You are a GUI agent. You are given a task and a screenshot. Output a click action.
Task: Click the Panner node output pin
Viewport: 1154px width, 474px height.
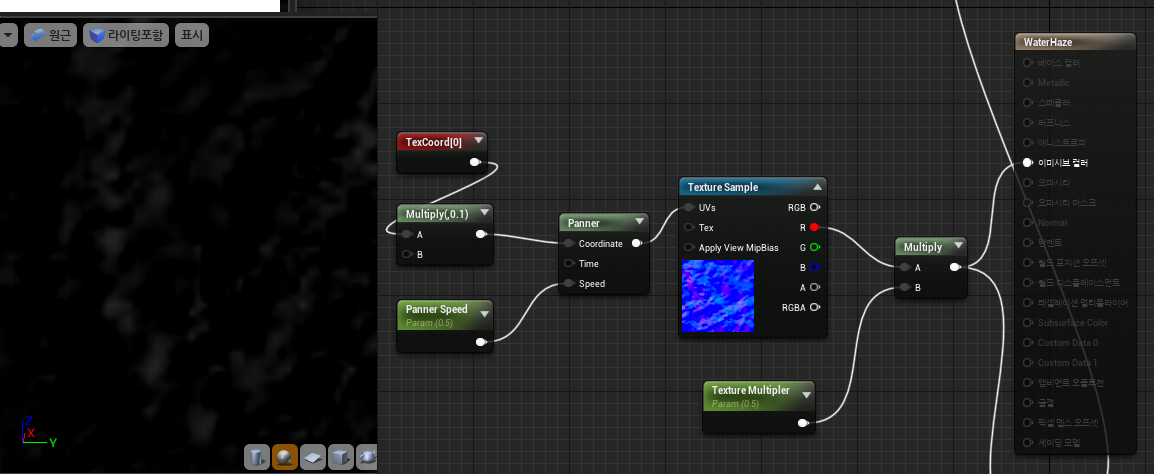click(637, 244)
